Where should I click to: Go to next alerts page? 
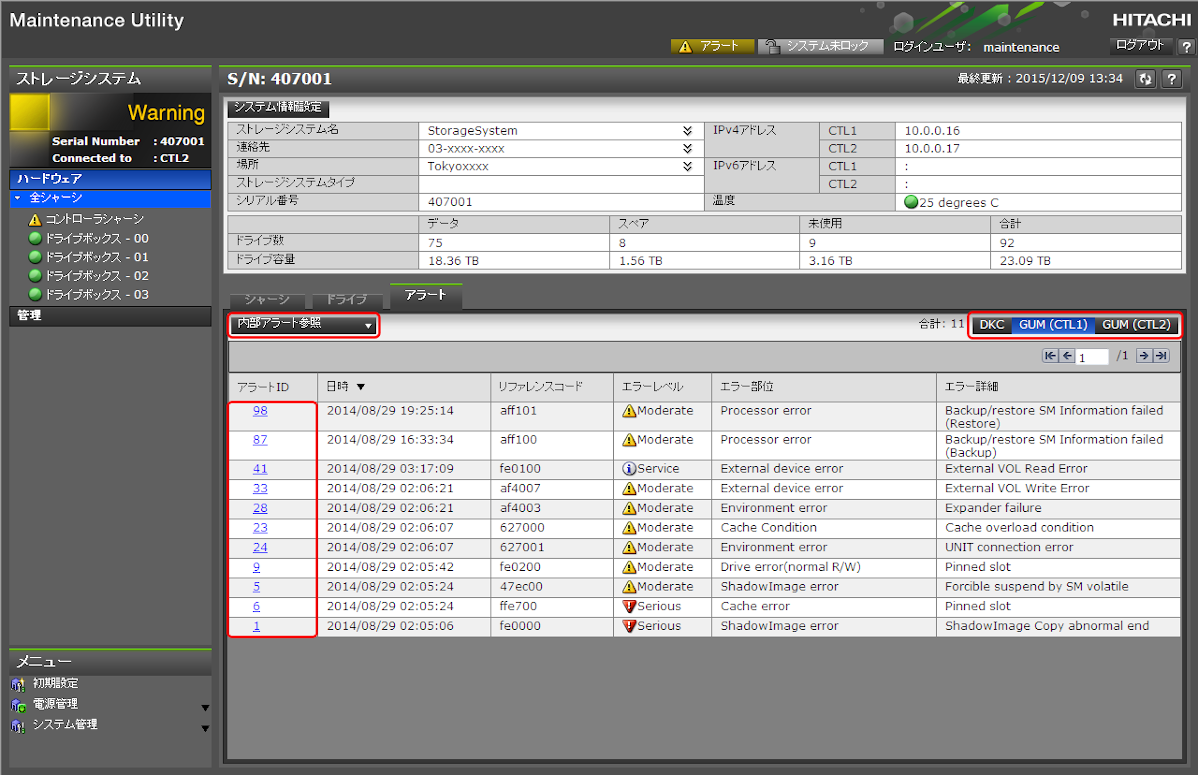click(1144, 356)
